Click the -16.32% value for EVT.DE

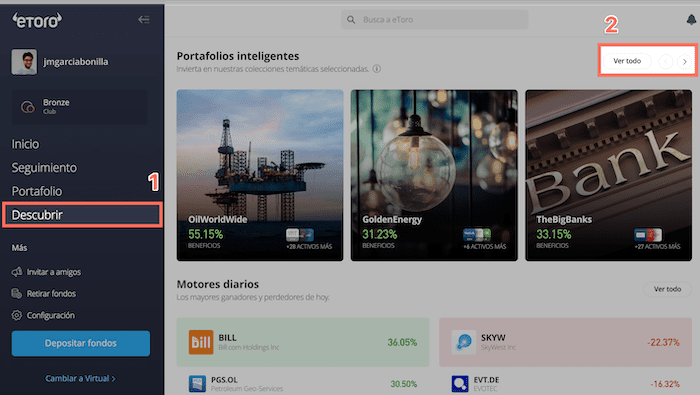665,384
